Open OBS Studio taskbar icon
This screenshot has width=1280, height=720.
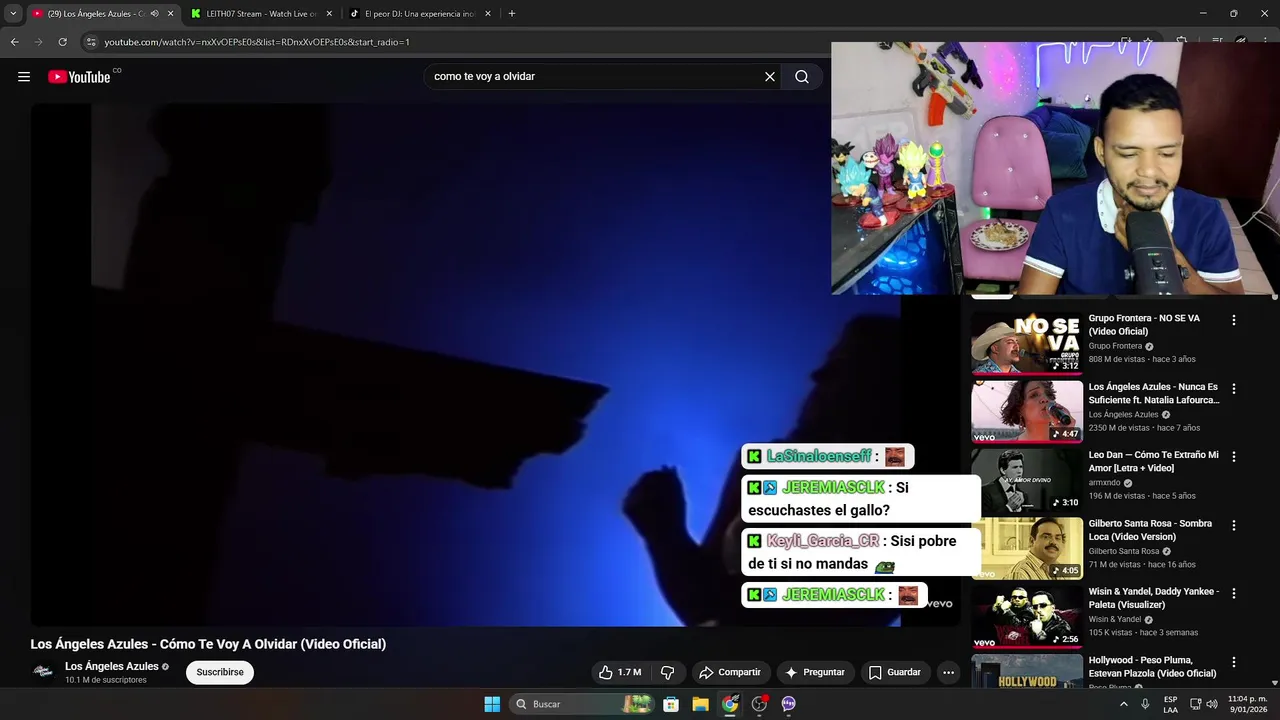click(759, 704)
